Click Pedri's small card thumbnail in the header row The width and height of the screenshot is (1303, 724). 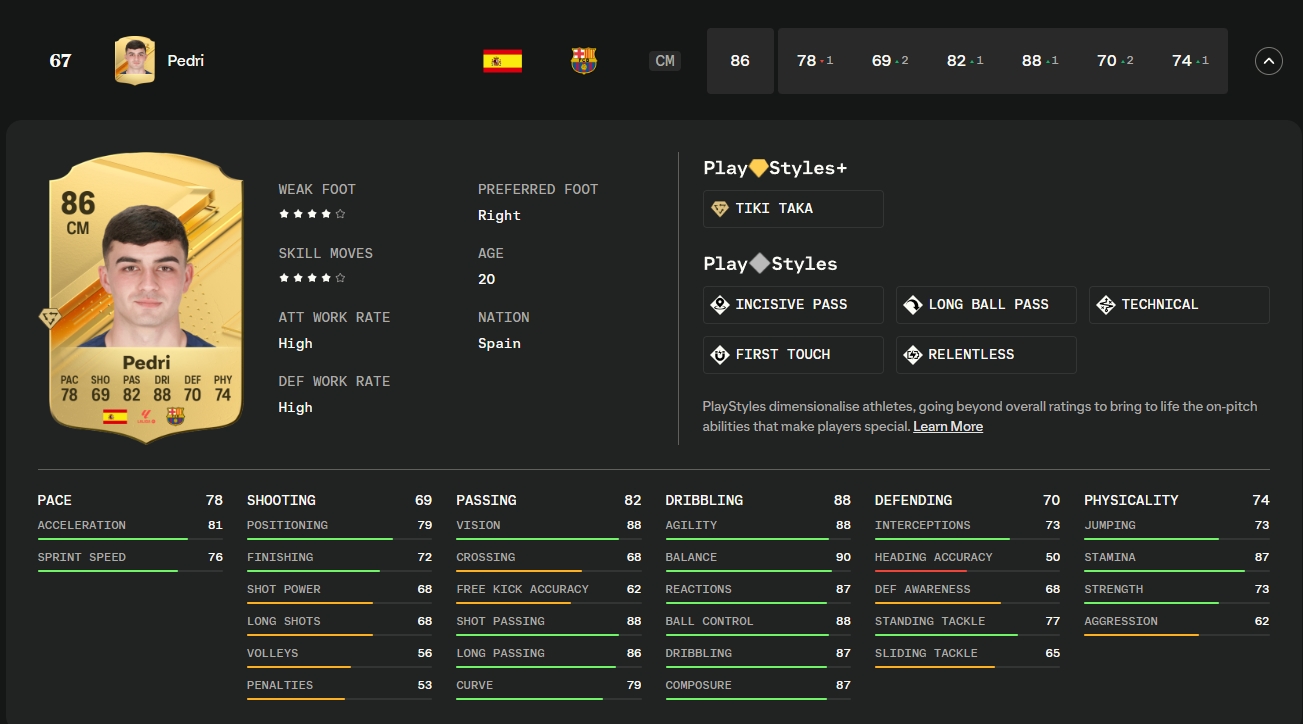(x=135, y=61)
